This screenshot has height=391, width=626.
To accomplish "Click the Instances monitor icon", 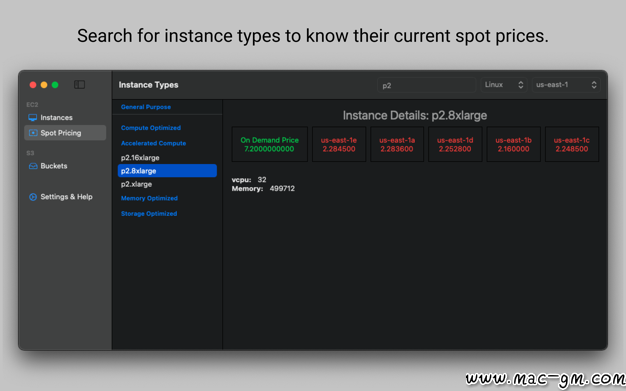I will tap(33, 117).
